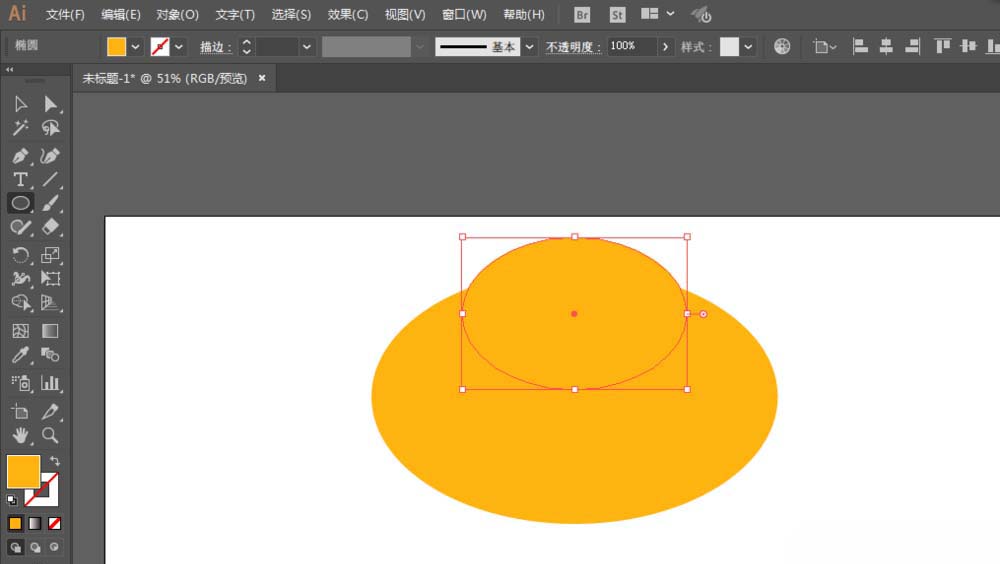Swap fill and stroke colors
The height and width of the screenshot is (564, 1000).
55,461
